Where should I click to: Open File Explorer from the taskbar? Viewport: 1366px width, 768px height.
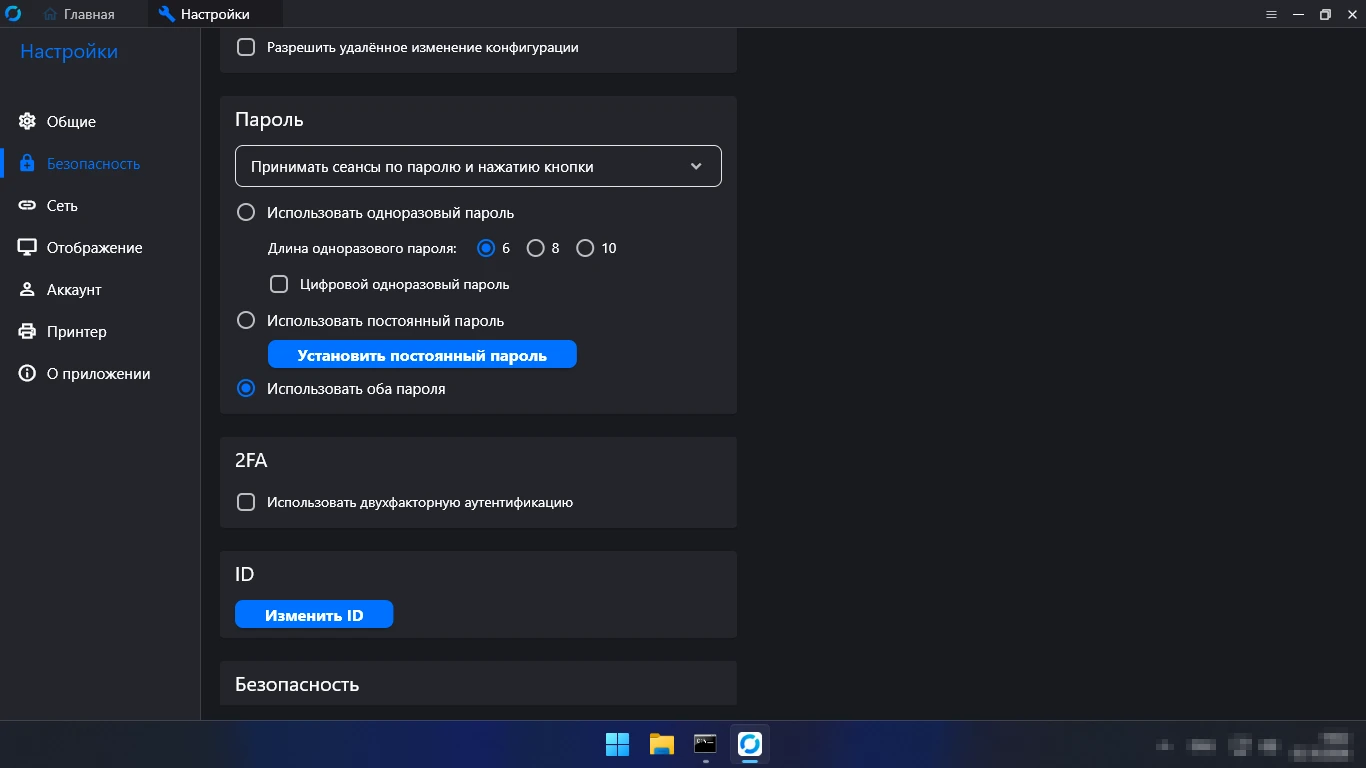(x=661, y=744)
